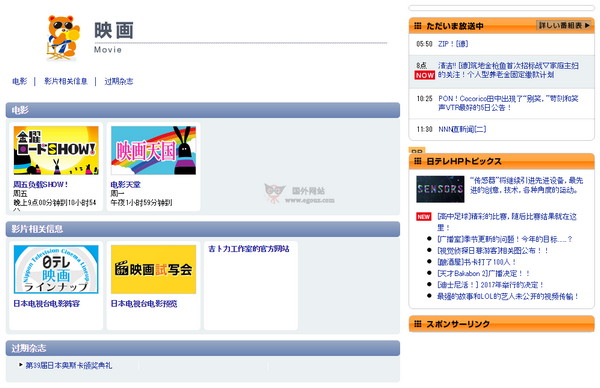This screenshot has width=600, height=388.
Task: Open the PON! program at 10:25
Action: (x=508, y=103)
